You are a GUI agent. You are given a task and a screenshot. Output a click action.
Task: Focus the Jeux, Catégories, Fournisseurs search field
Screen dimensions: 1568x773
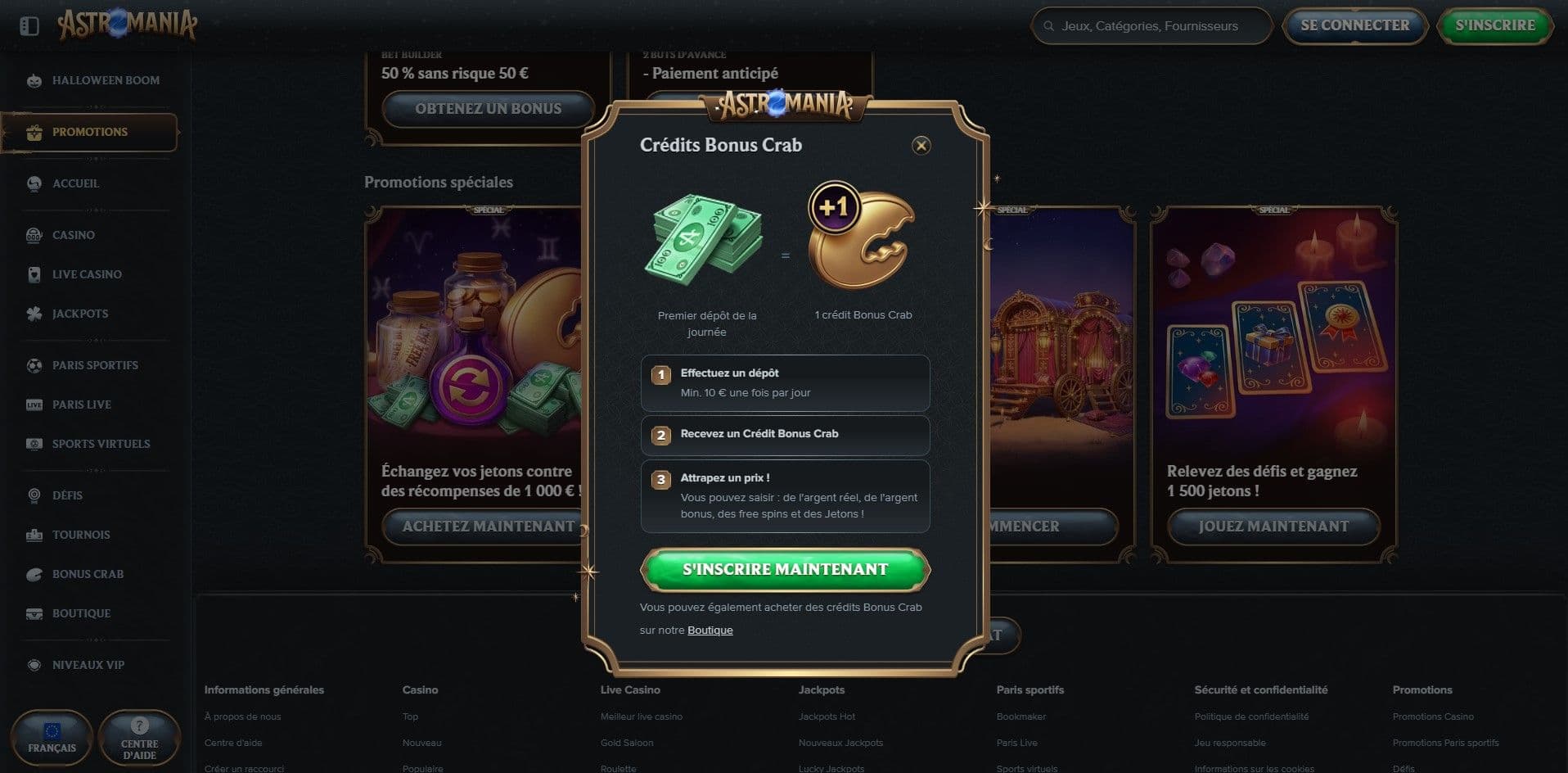[x=1151, y=26]
